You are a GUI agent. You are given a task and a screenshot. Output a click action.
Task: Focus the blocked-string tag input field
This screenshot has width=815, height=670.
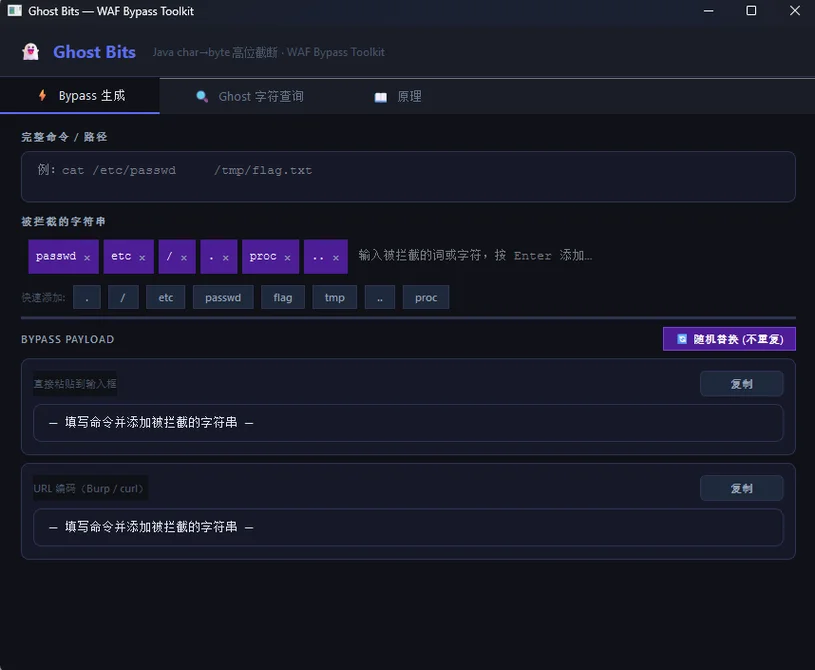coord(572,256)
